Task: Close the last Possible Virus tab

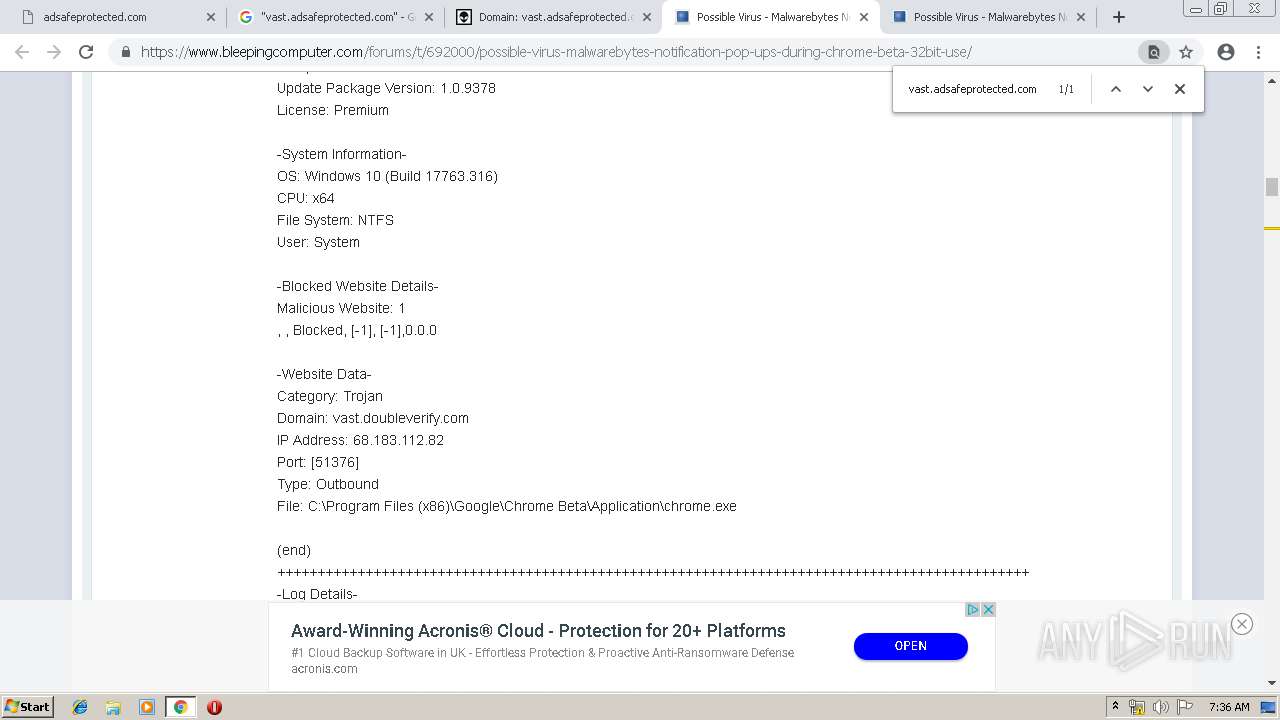Action: click(1081, 17)
